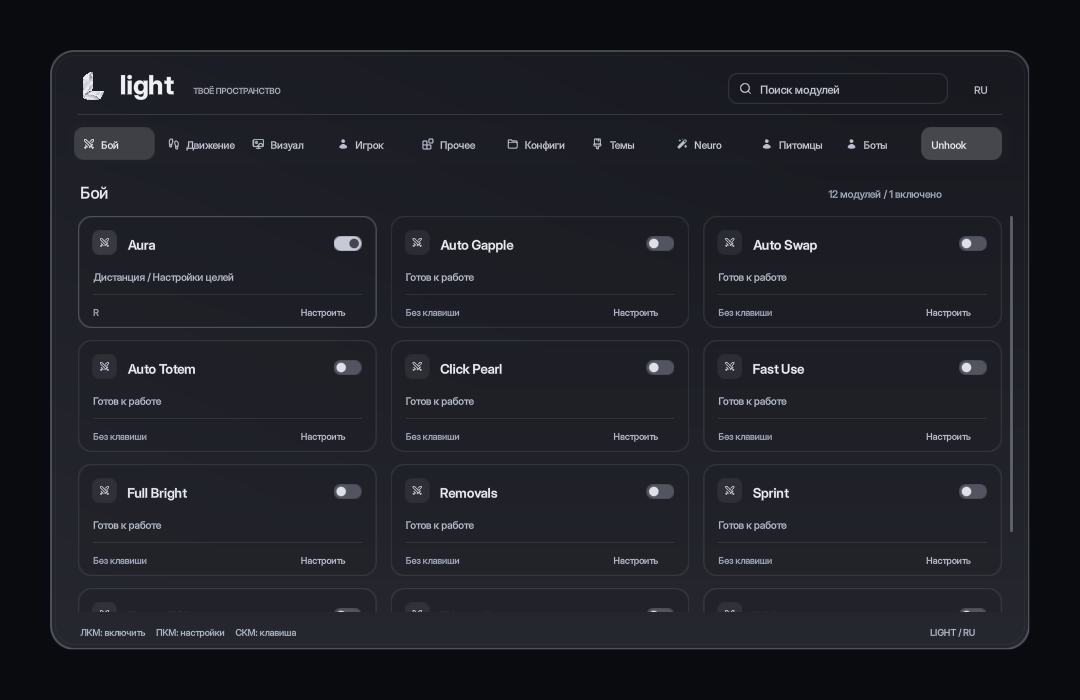Turn on the Auto Totem toggle
The width and height of the screenshot is (1080, 700).
[x=348, y=368]
